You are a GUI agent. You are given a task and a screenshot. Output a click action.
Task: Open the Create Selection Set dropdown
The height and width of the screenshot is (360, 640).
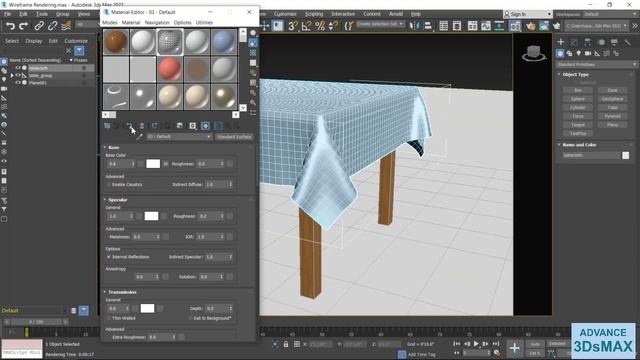(380, 24)
